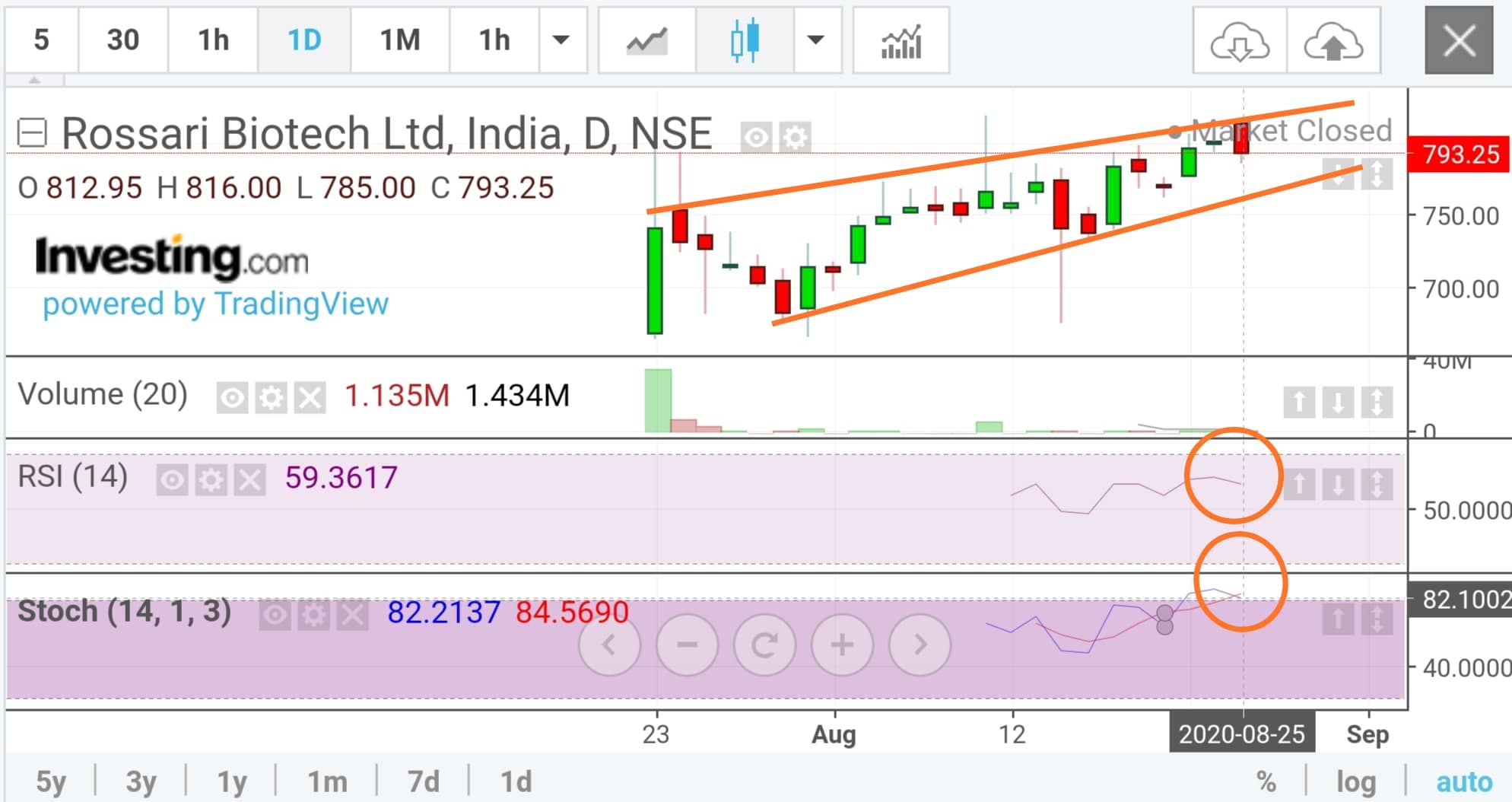This screenshot has height=802, width=1512.
Task: Switch to candlestick chart style
Action: click(x=745, y=40)
